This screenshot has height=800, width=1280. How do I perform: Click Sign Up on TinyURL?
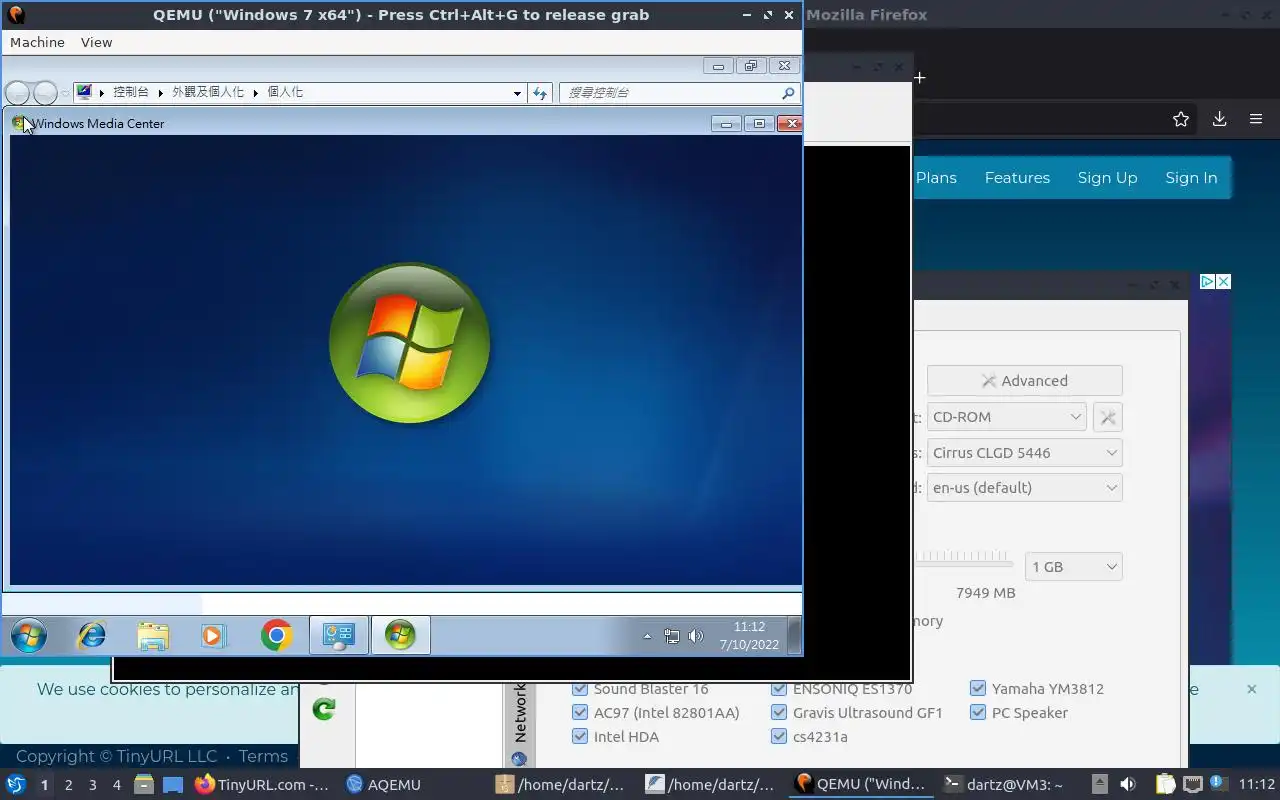(x=1107, y=178)
